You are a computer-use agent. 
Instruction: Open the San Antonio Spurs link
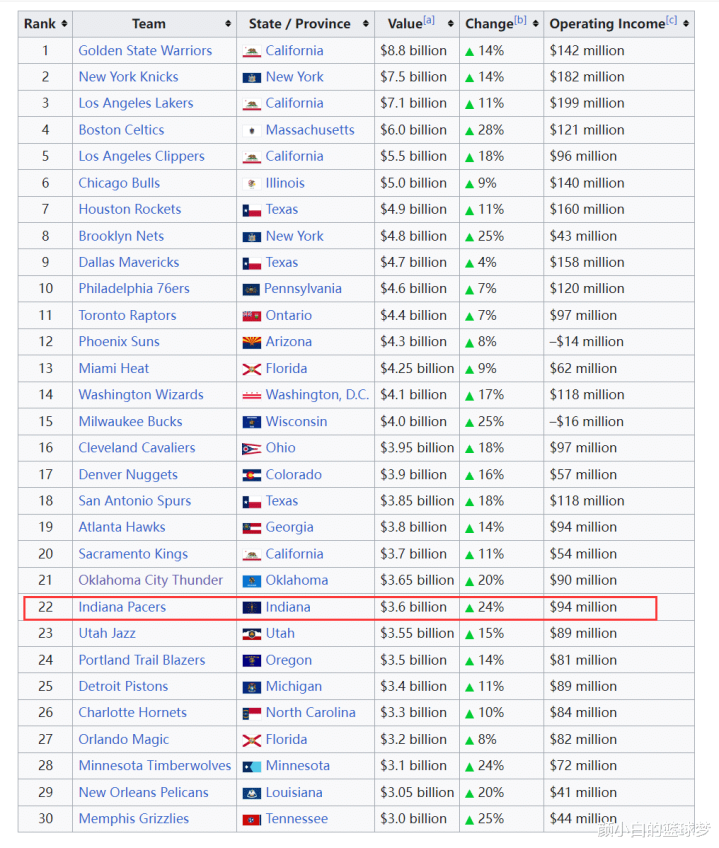pos(135,501)
